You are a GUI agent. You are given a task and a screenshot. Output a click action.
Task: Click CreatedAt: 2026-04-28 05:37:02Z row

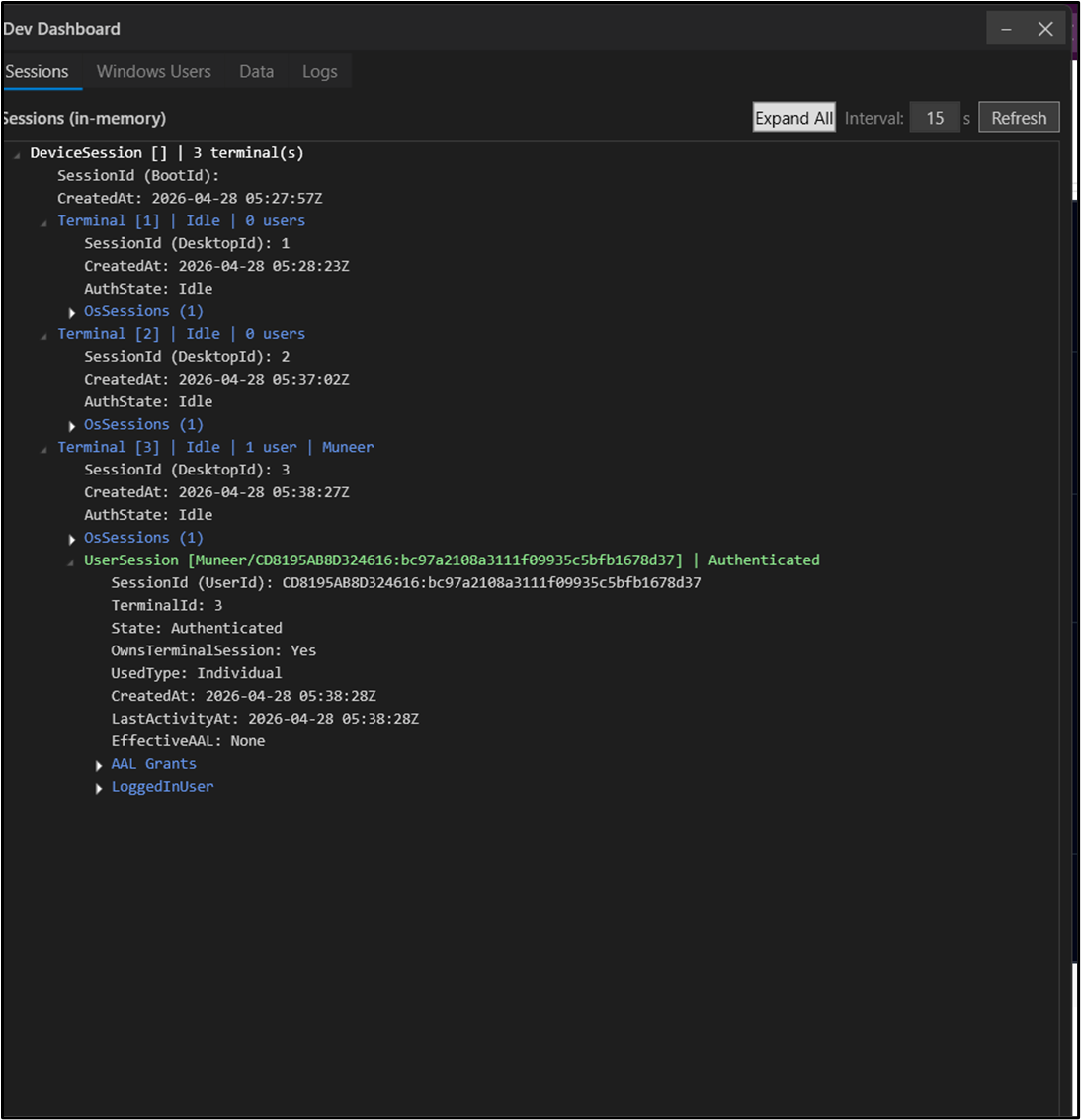[217, 379]
